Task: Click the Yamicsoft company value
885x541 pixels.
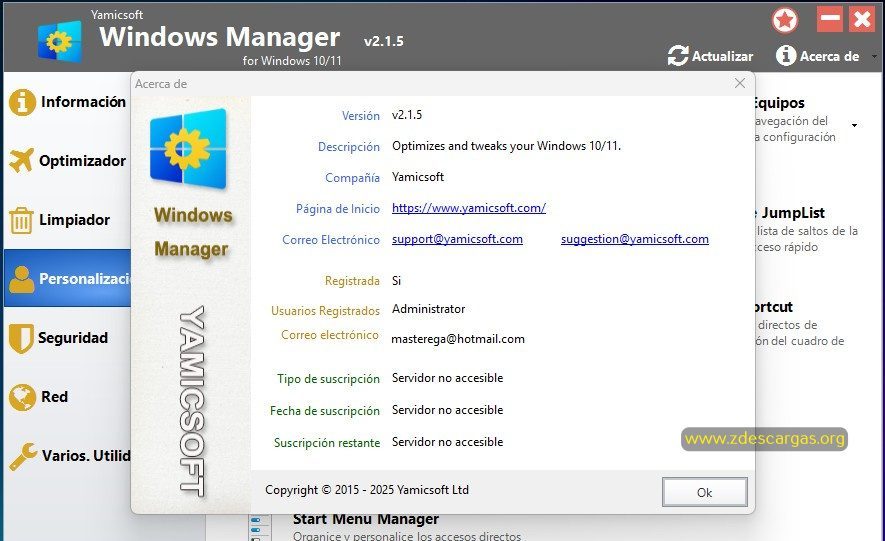Action: tap(418, 177)
